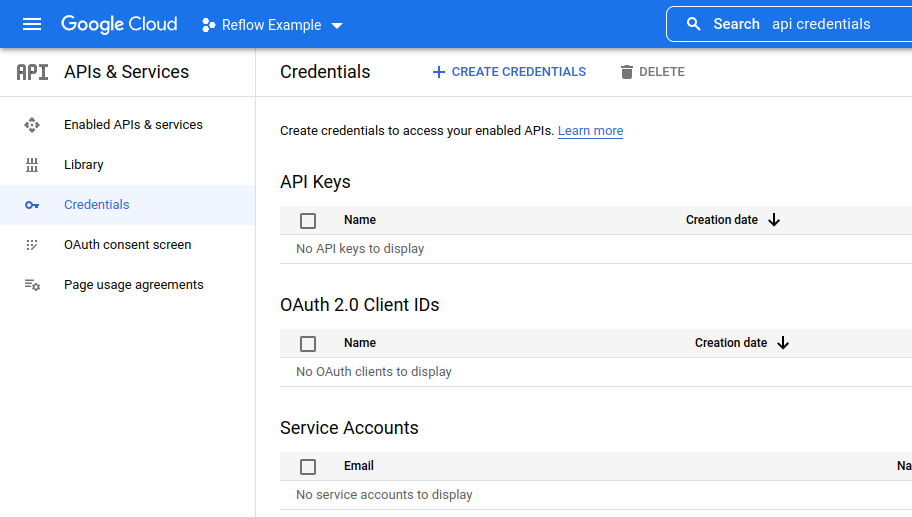Viewport: 912px width, 517px height.
Task: Click the DELETE button label
Action: coord(662,72)
